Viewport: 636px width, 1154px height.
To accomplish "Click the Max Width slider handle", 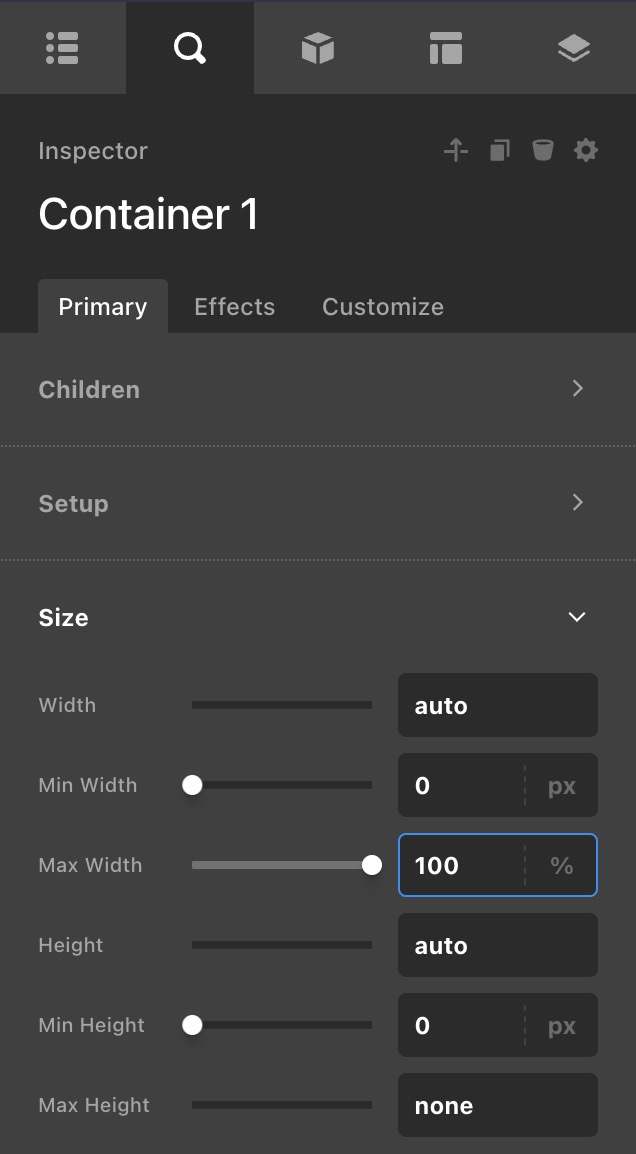I will tap(372, 865).
